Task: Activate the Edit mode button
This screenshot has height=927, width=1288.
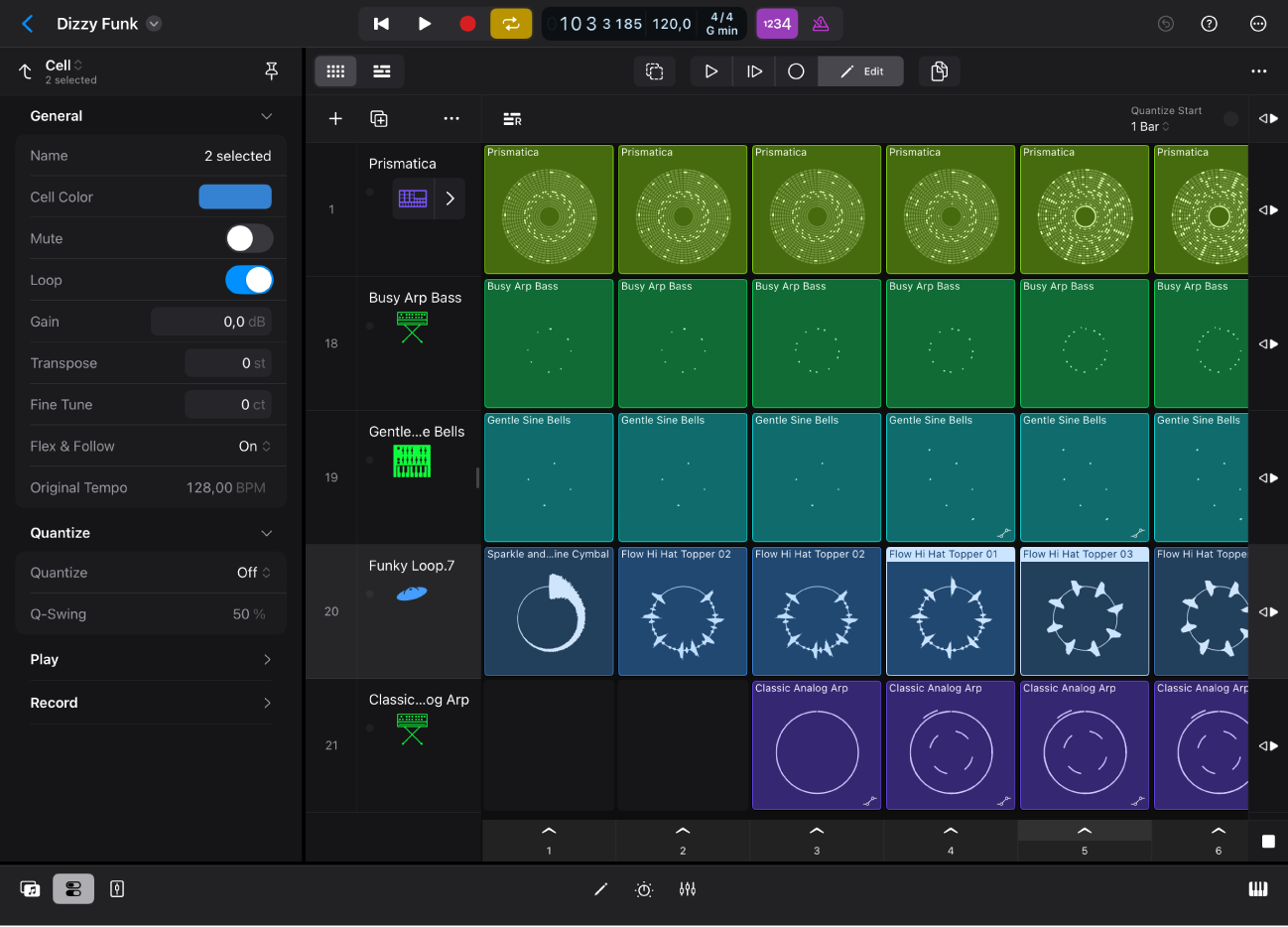Action: 860,70
